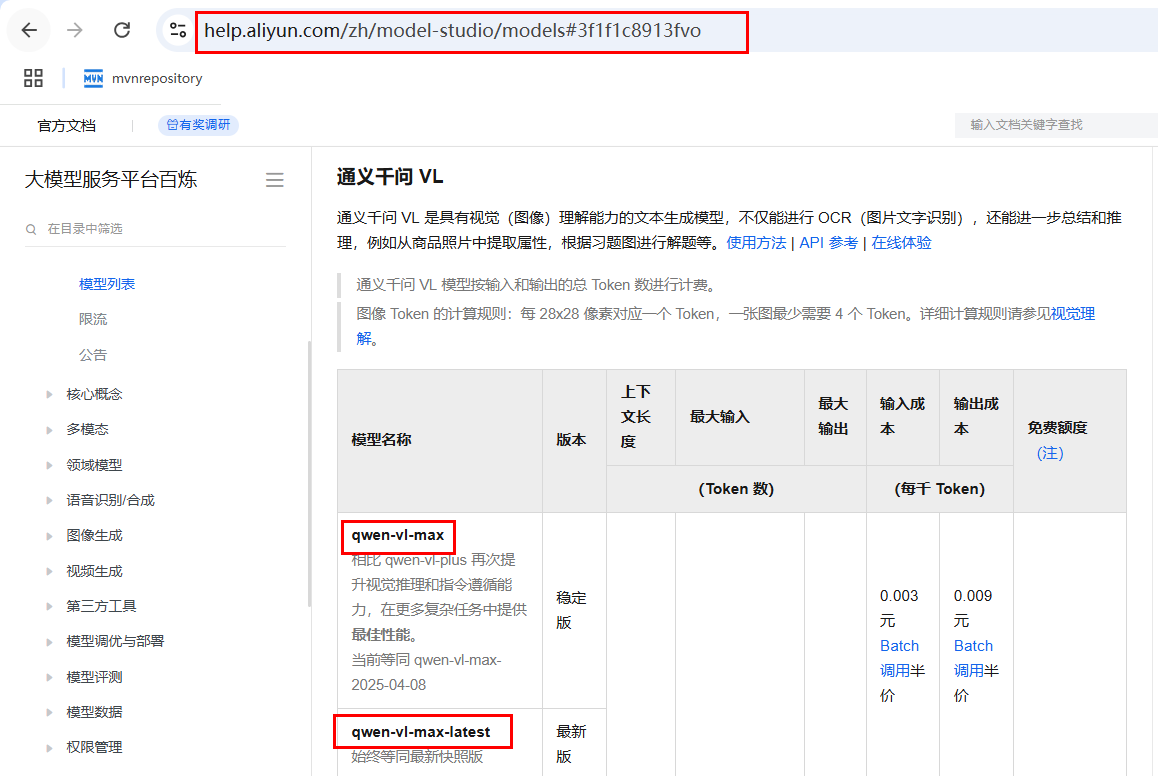Click the browser back arrow
This screenshot has width=1158, height=776.
(x=29, y=30)
